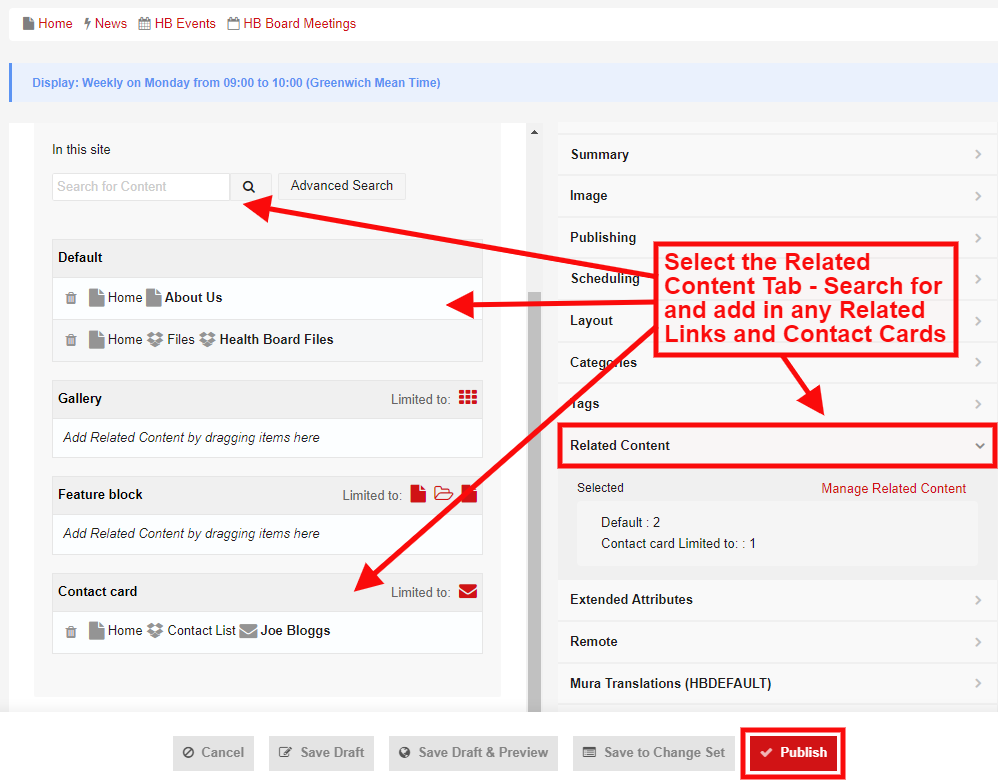The width and height of the screenshot is (998, 780).
Task: Click the open folder icon on Feature block row
Action: pos(443,493)
